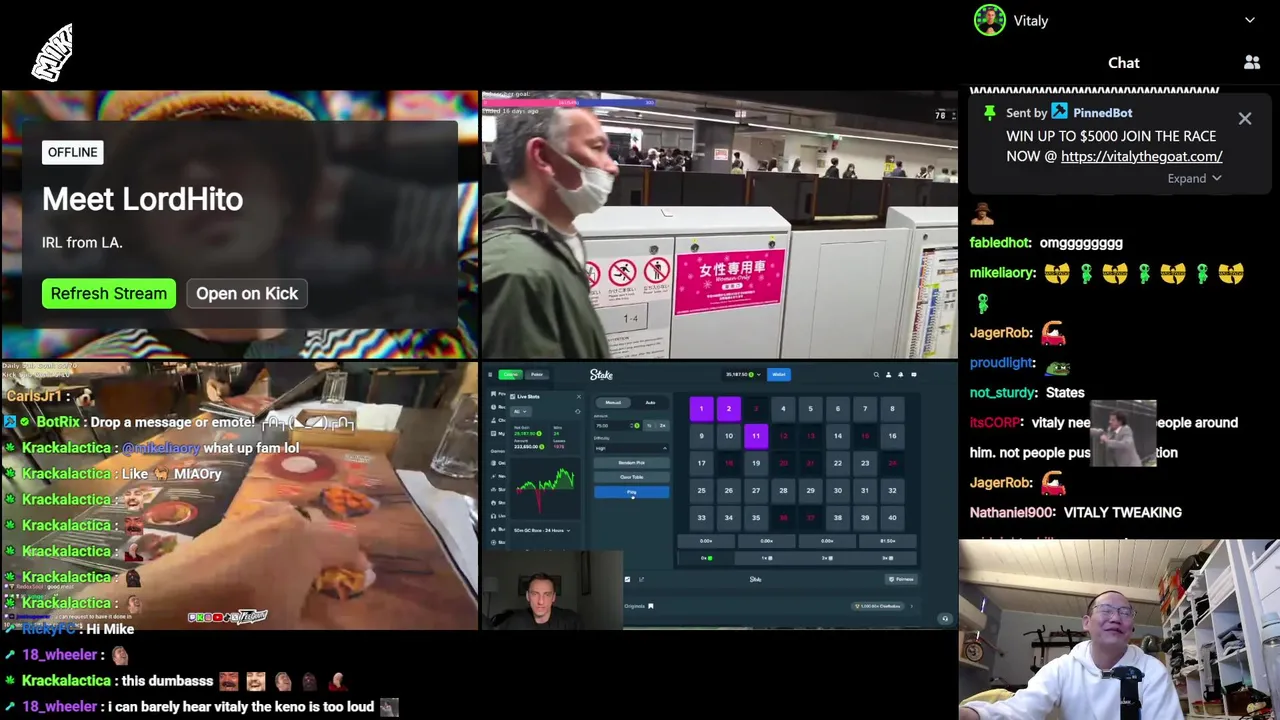
Task: Click username mikeliaory in chat
Action: pos(1002,273)
